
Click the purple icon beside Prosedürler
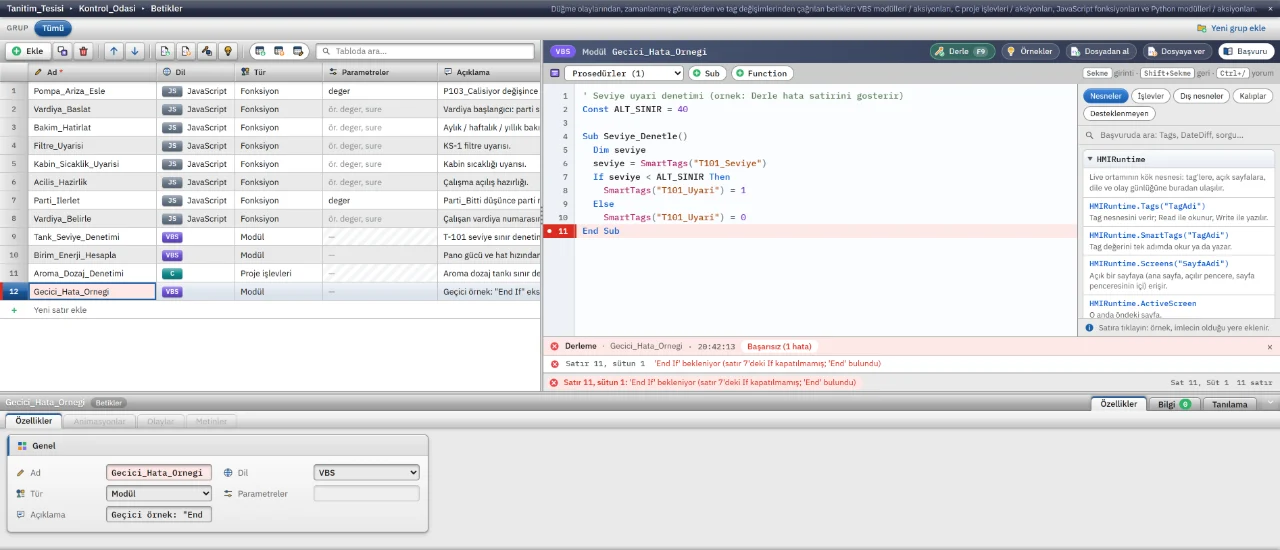(554, 73)
